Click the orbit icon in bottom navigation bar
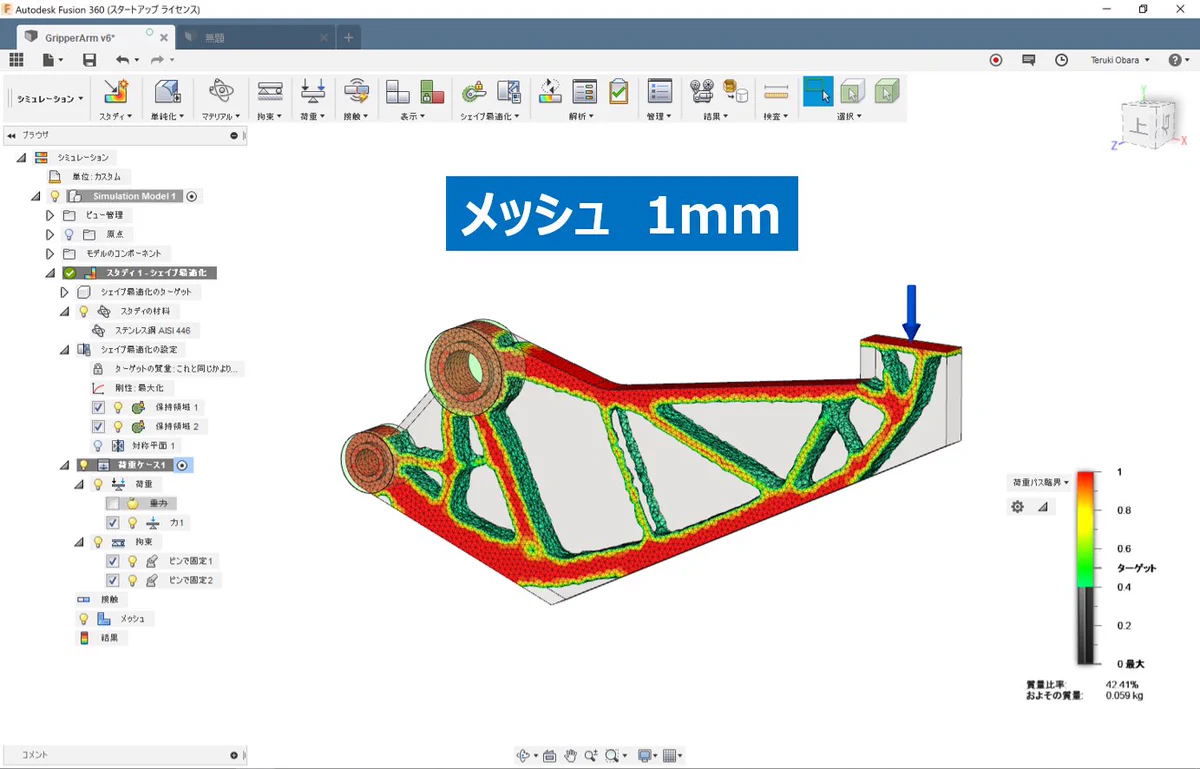The width and height of the screenshot is (1200, 769). click(x=522, y=756)
